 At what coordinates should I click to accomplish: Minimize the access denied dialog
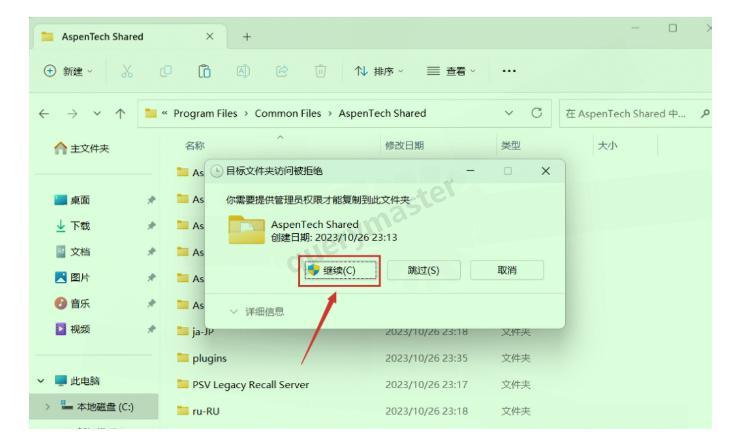[x=470, y=171]
